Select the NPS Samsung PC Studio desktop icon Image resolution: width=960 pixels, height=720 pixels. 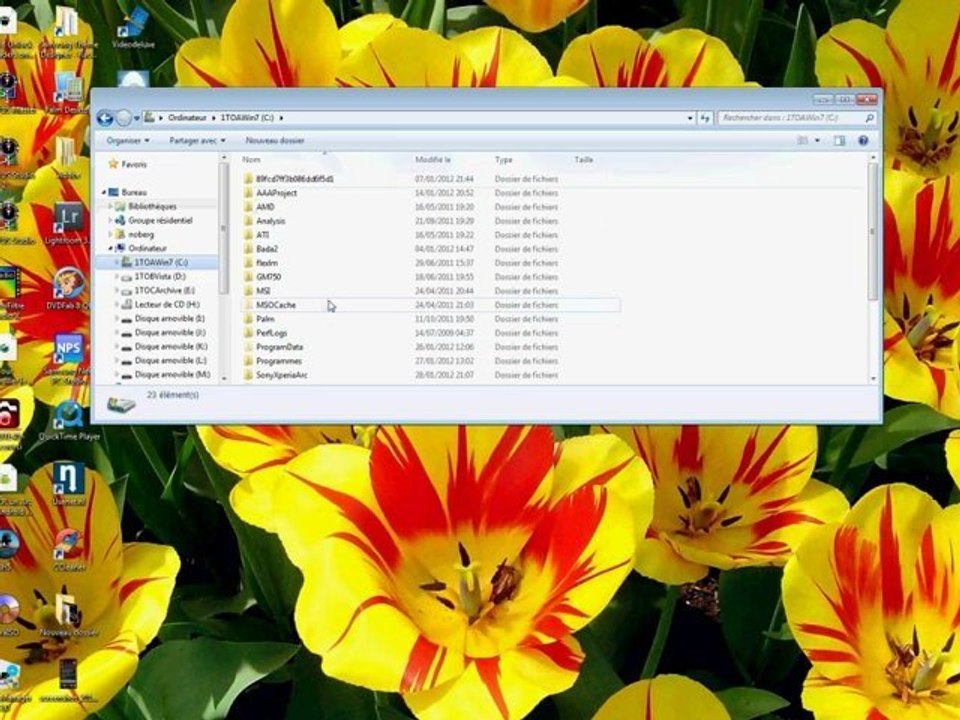[68, 359]
